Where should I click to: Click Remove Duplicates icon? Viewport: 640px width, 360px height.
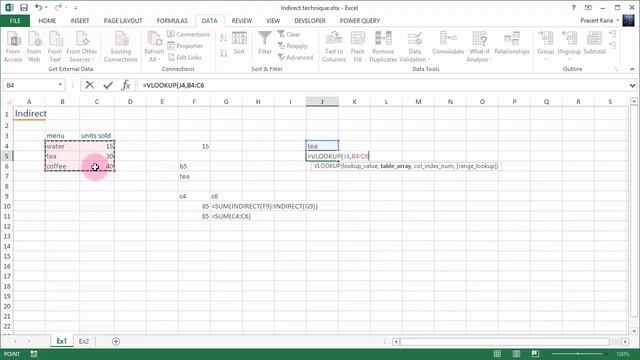point(383,47)
